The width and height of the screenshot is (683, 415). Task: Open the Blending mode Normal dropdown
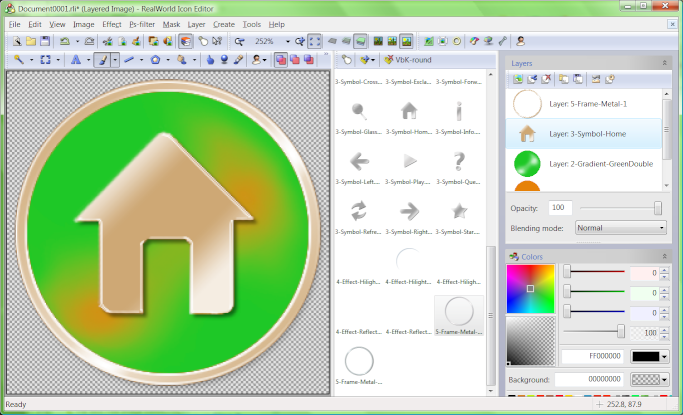click(x=621, y=228)
